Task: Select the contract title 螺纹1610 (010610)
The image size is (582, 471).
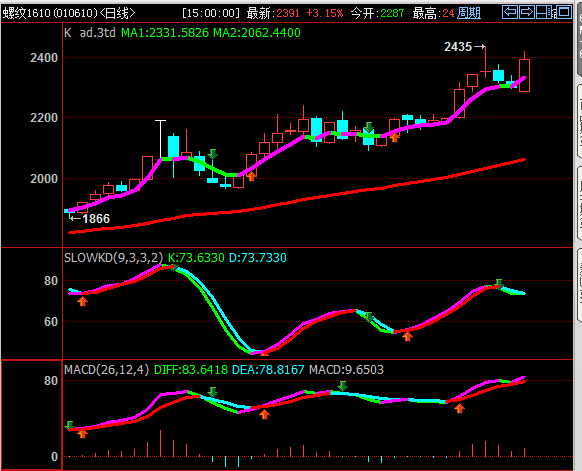Action: [x=50, y=13]
